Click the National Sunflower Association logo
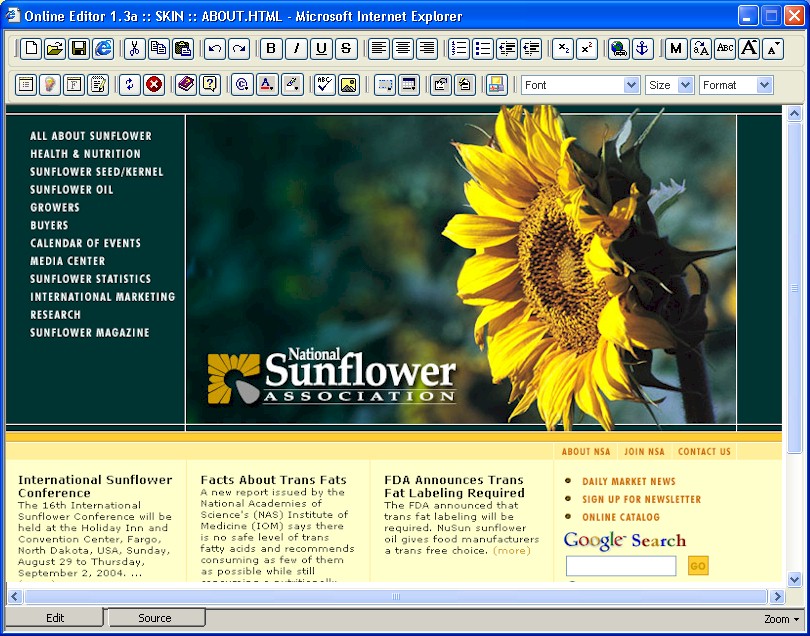 [332, 376]
